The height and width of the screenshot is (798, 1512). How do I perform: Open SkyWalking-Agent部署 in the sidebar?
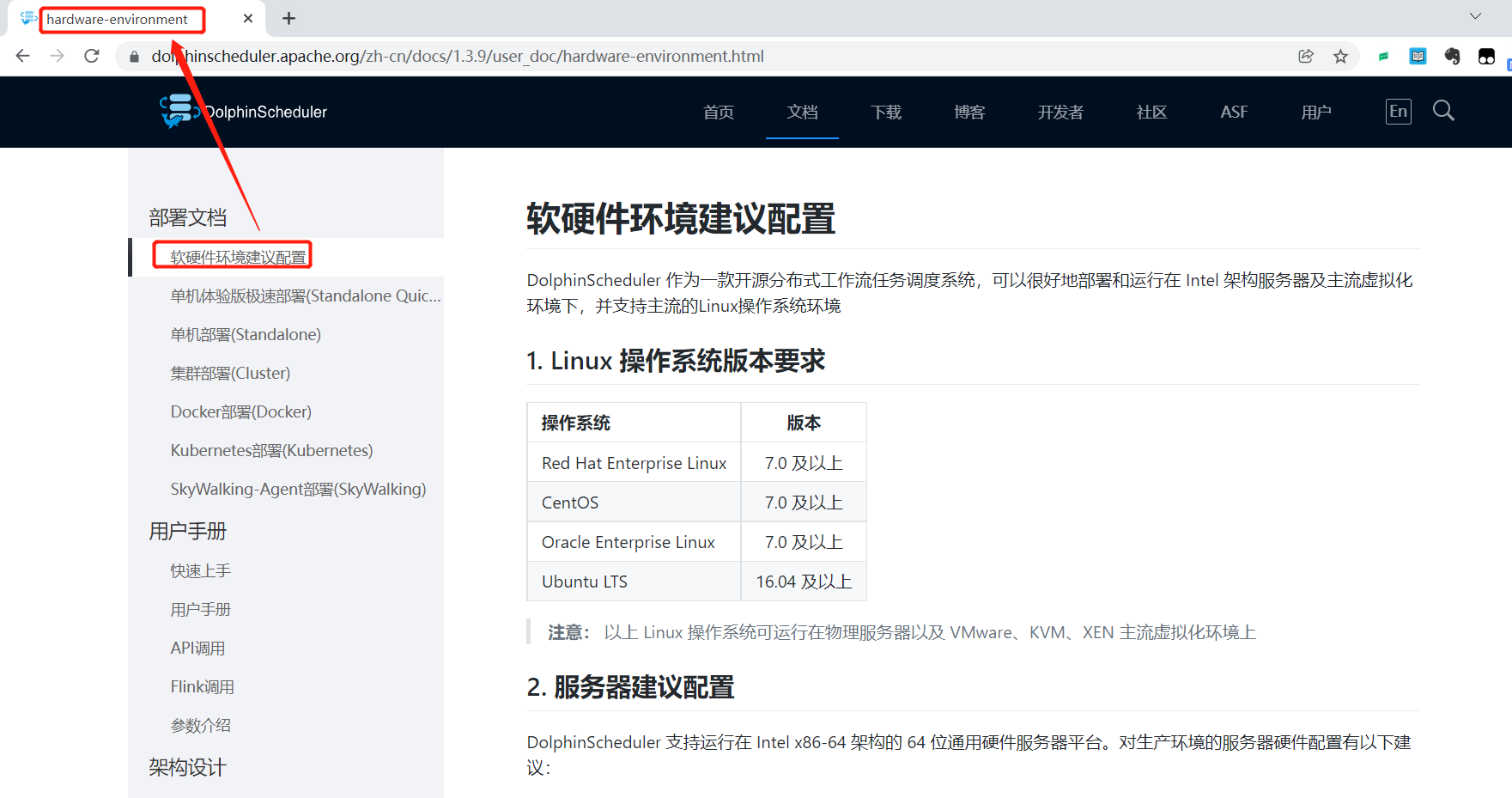point(298,490)
